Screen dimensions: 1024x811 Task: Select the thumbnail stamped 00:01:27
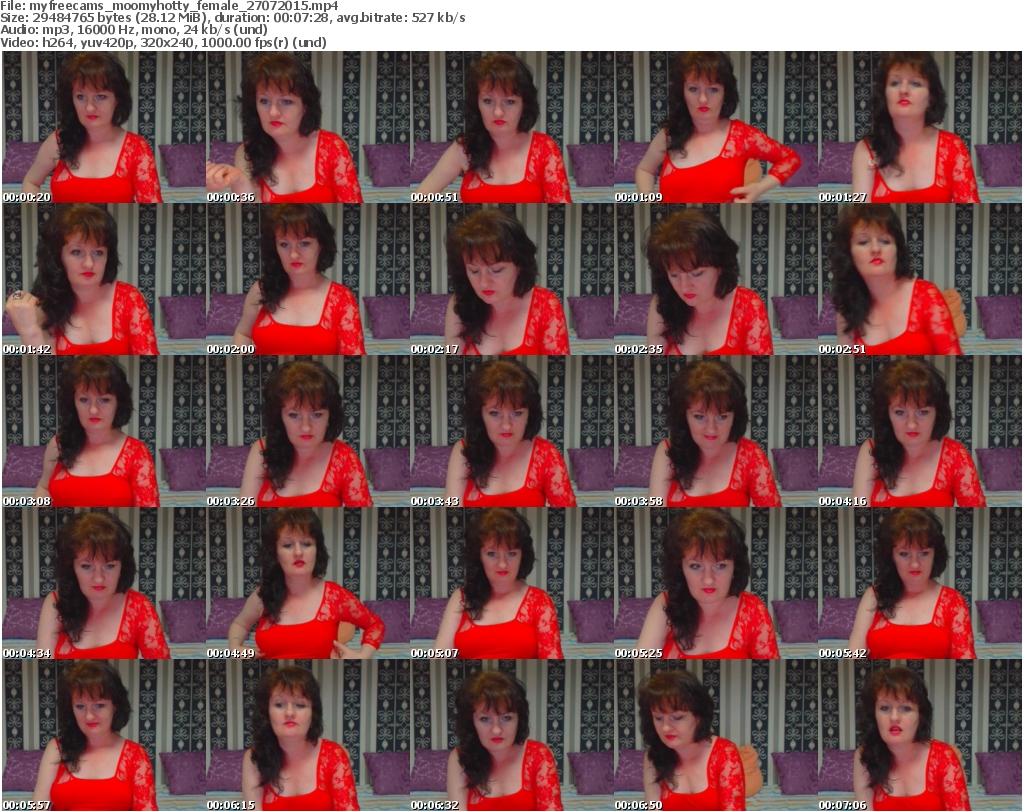920,127
